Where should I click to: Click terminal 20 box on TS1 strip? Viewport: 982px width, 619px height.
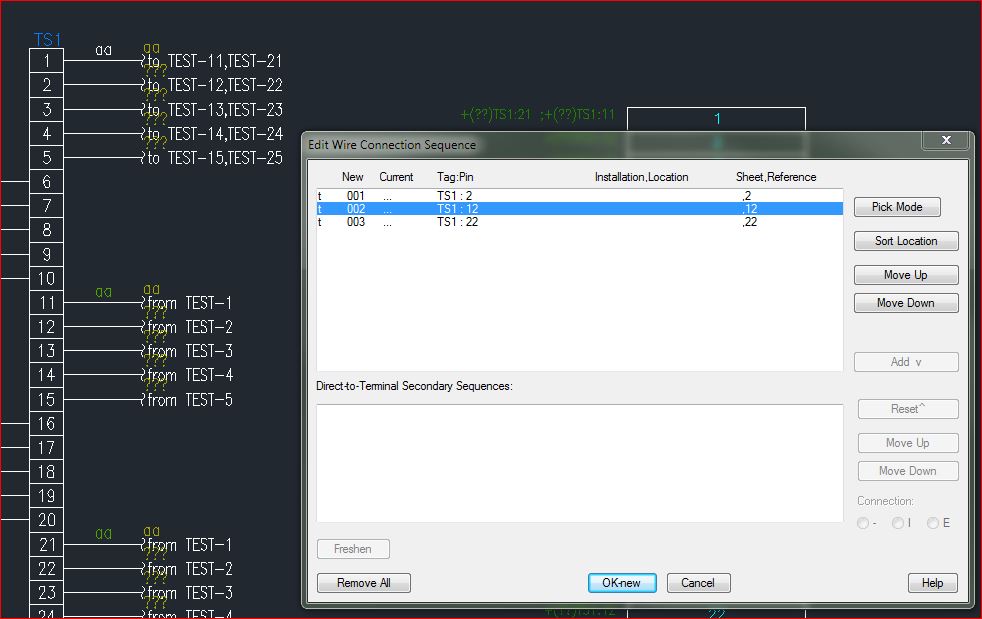(47, 521)
